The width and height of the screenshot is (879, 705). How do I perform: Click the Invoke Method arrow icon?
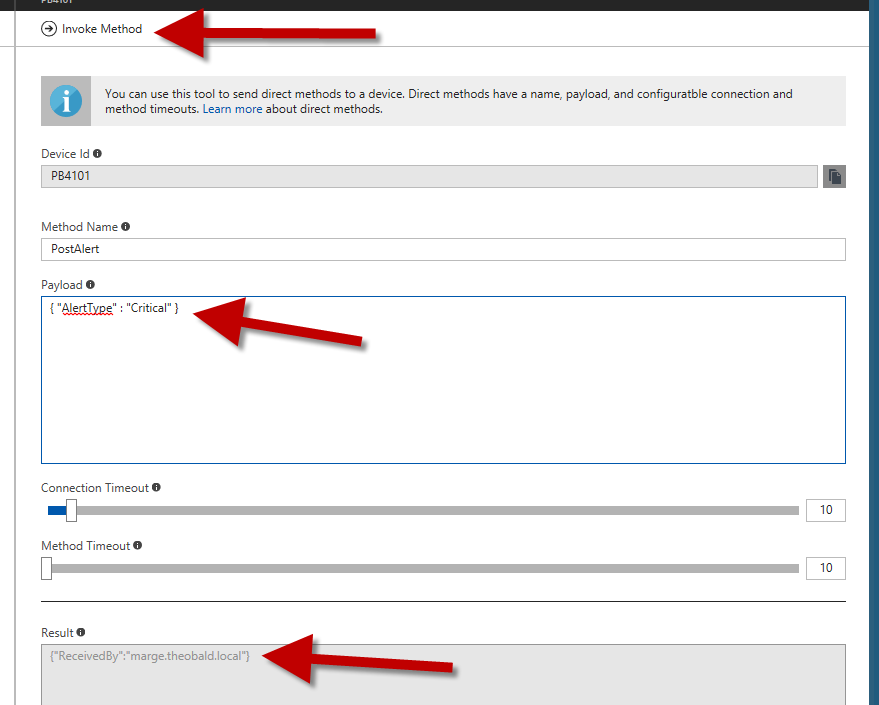click(x=49, y=29)
